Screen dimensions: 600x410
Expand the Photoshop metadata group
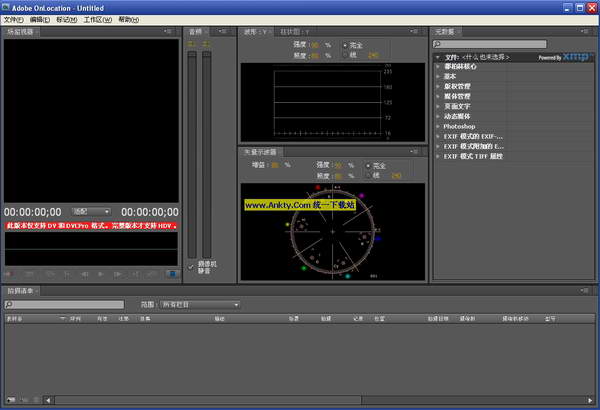(x=438, y=127)
